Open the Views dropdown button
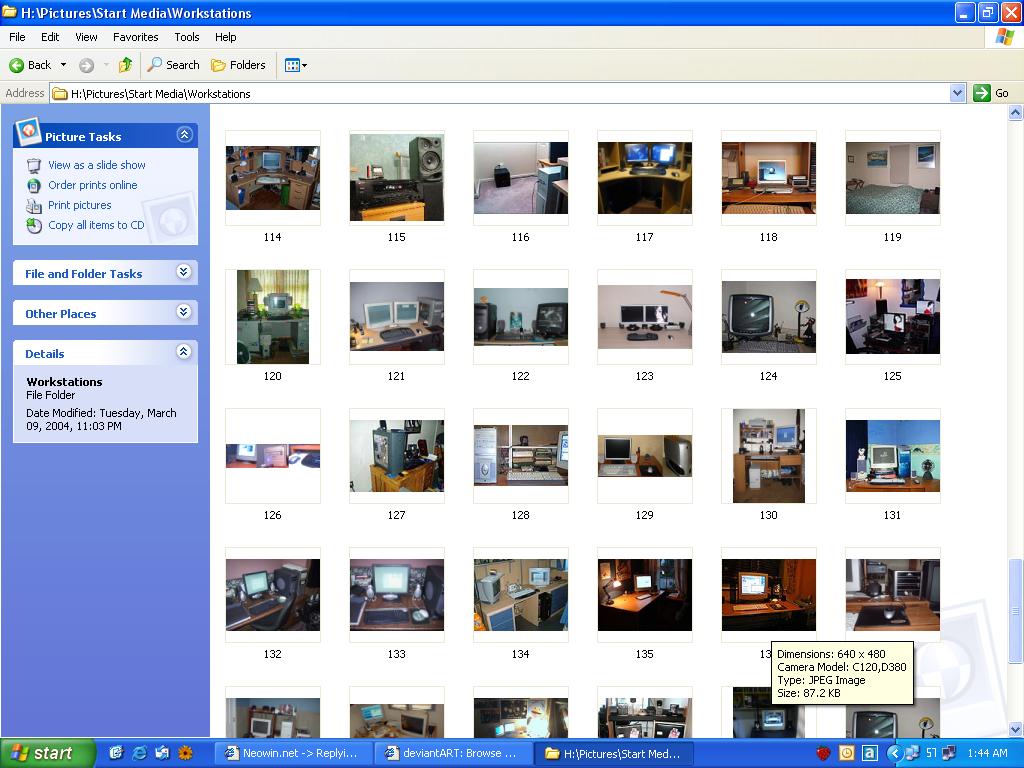 point(295,65)
